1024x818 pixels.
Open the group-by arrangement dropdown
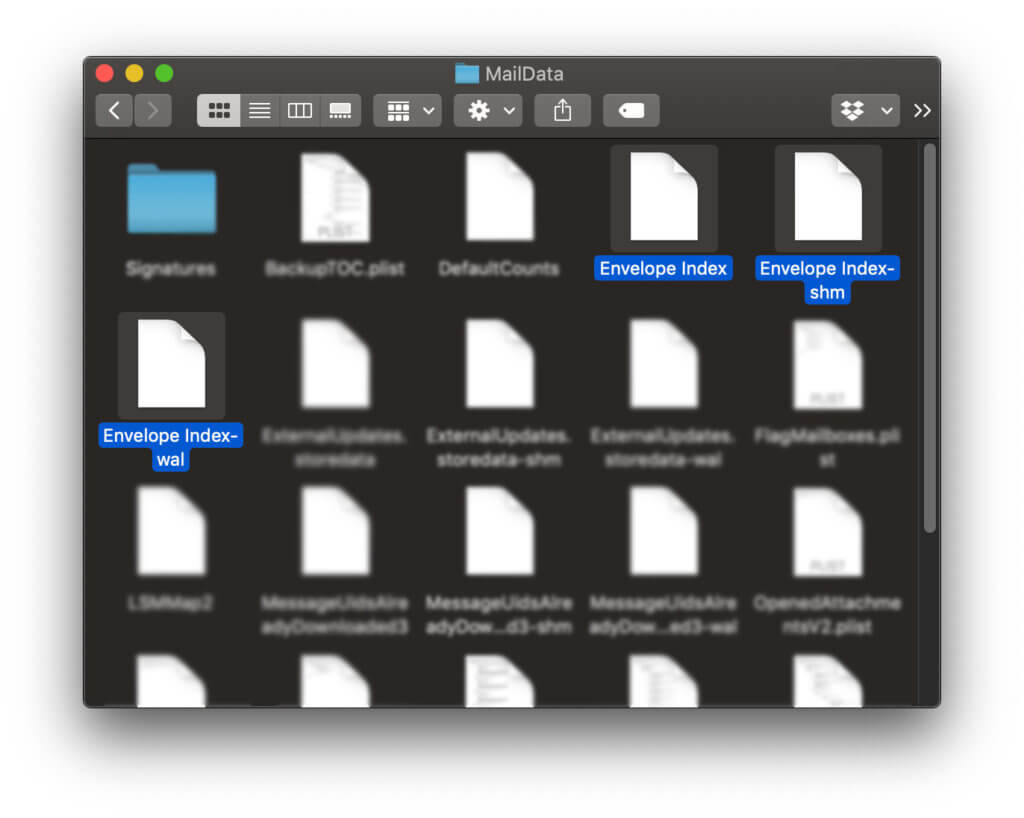pos(408,110)
